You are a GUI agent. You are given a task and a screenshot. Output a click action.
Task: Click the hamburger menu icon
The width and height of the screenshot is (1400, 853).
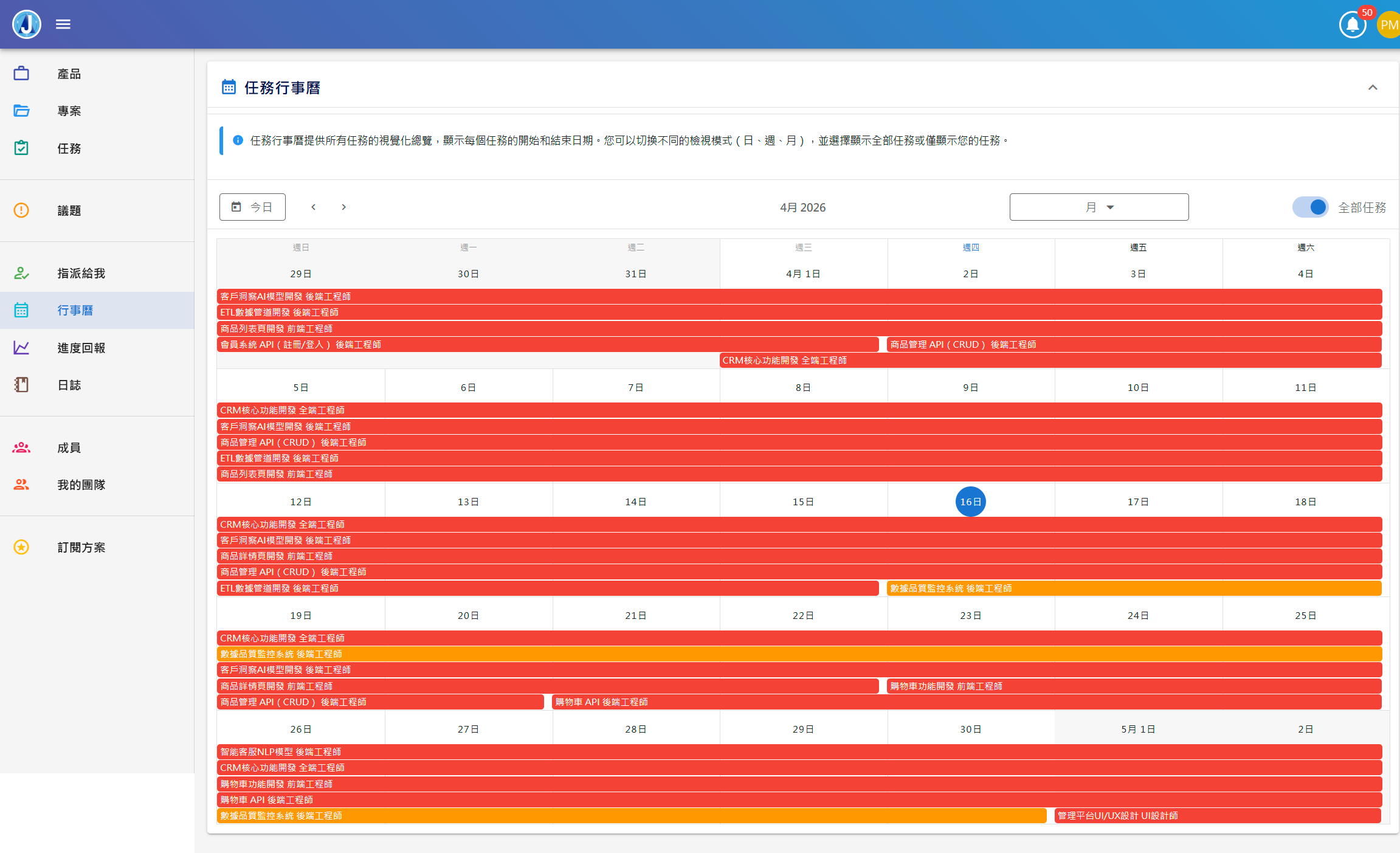point(63,24)
